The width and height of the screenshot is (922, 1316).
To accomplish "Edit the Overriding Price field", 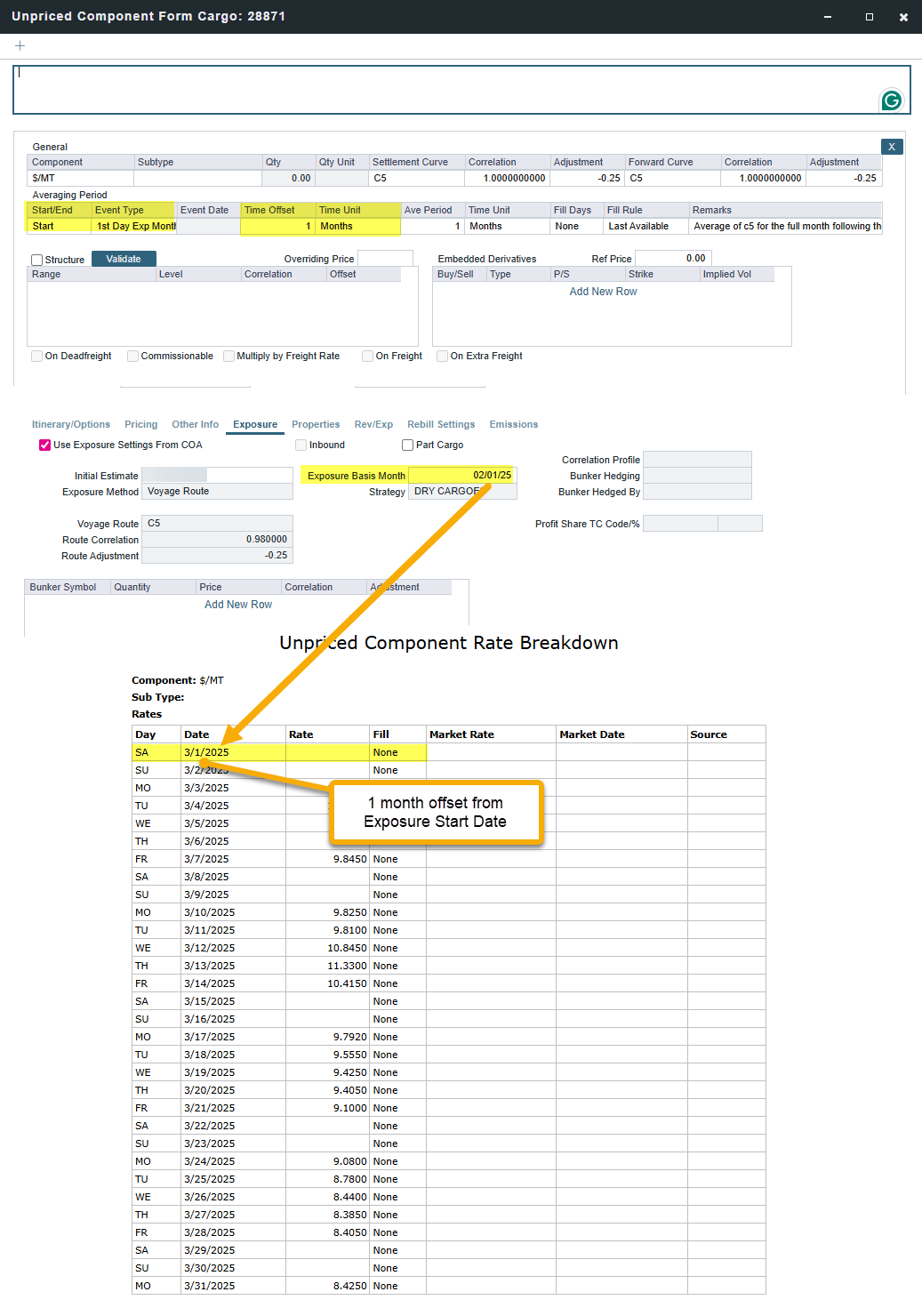I will pyautogui.click(x=385, y=259).
